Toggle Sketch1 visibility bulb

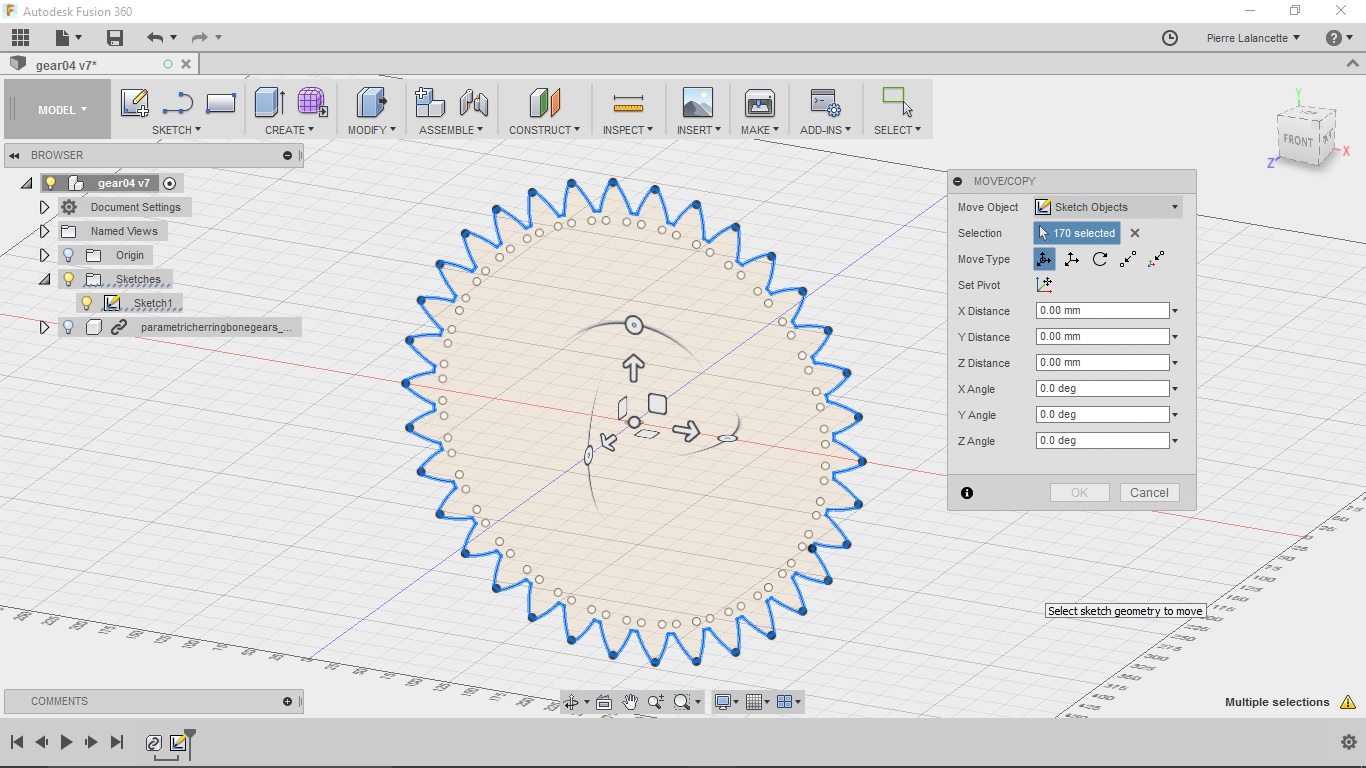pyautogui.click(x=87, y=303)
